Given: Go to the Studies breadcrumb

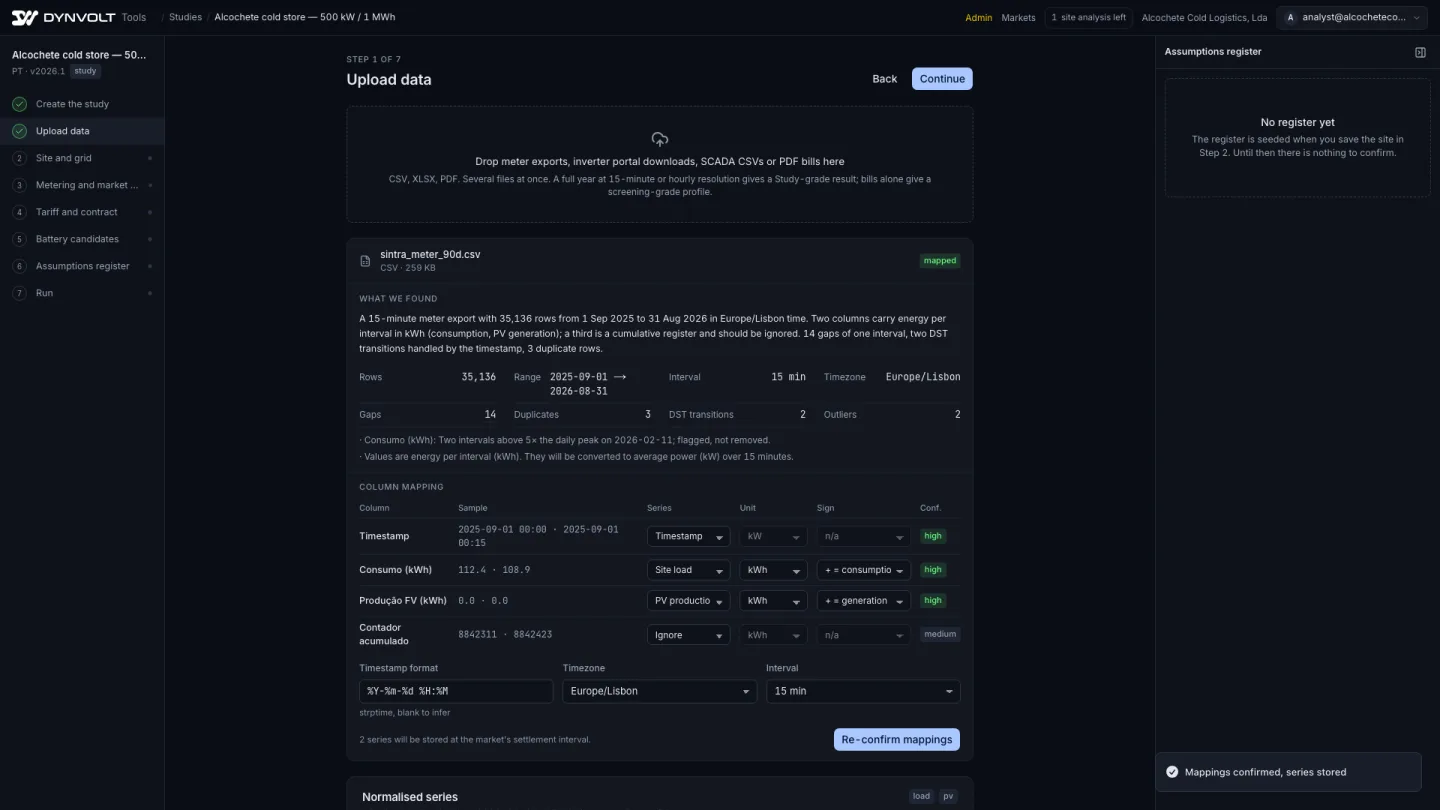Looking at the screenshot, I should 185,17.
